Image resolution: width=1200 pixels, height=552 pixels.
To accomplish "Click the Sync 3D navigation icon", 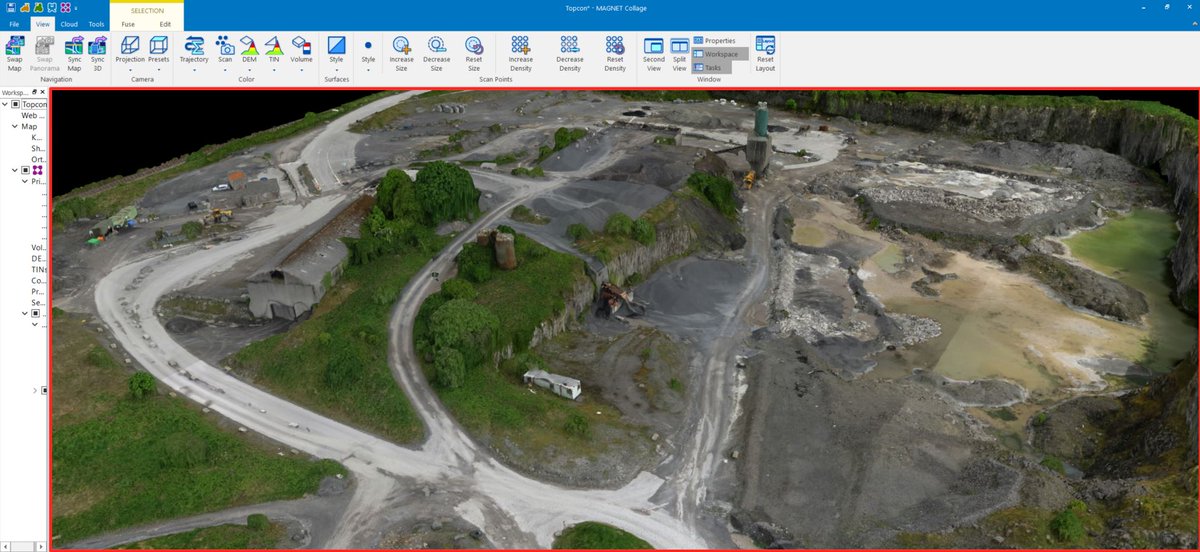I will [97, 45].
